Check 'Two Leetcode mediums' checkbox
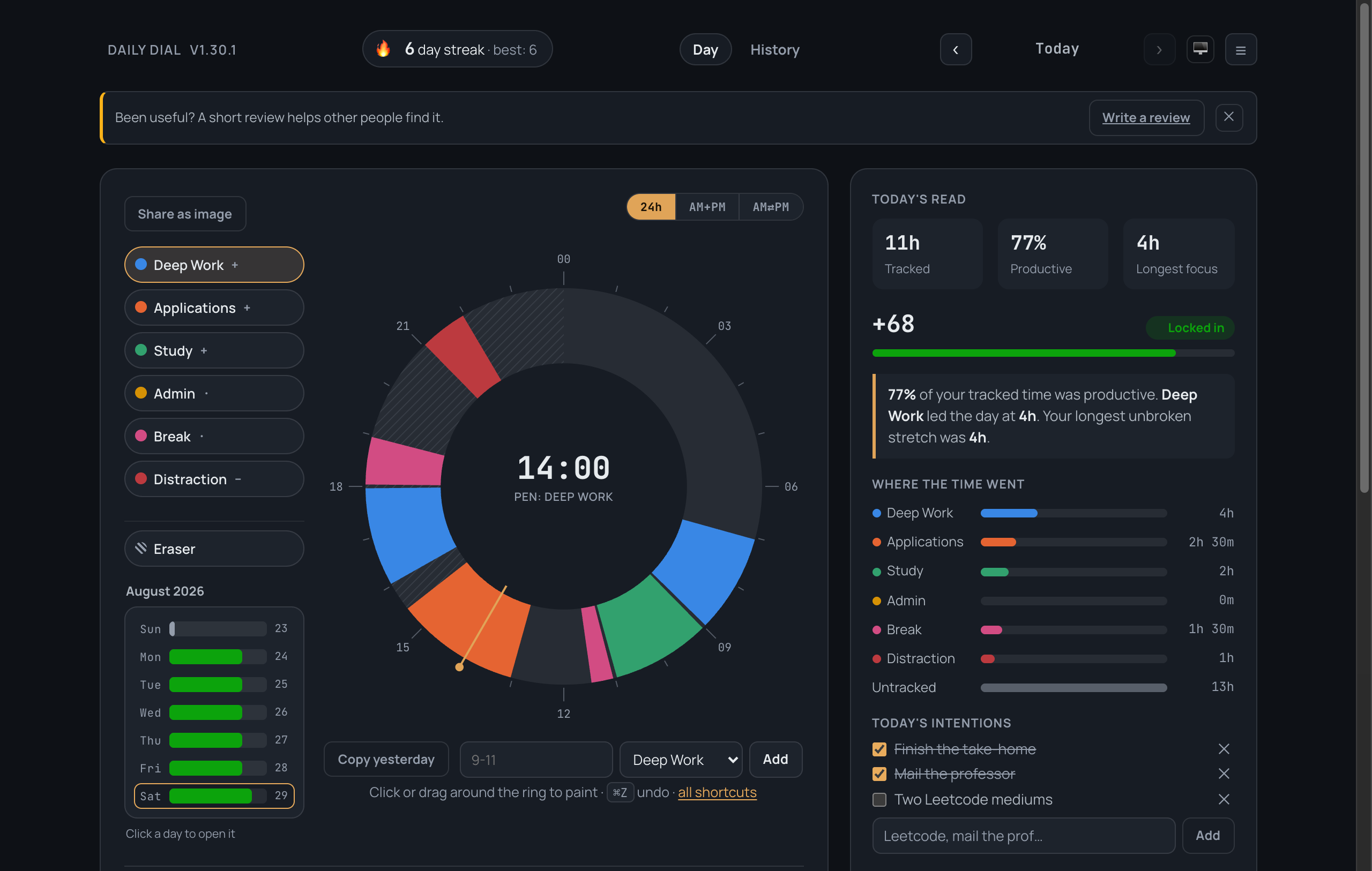The width and height of the screenshot is (1372, 871). click(x=879, y=799)
